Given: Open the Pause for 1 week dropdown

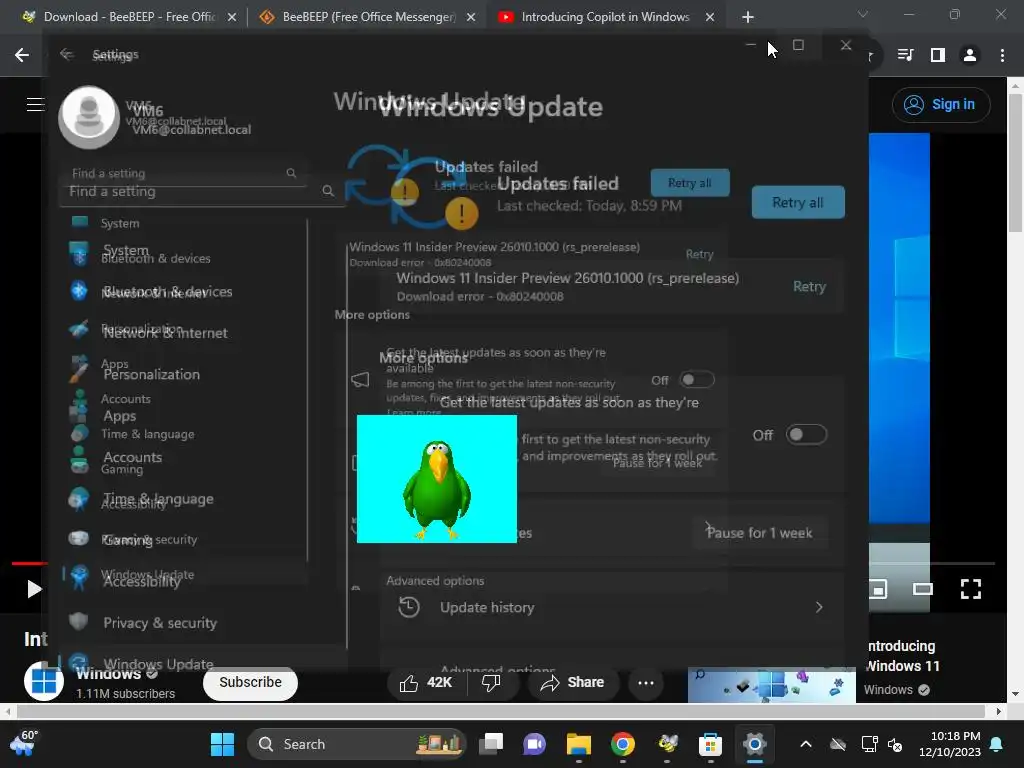Looking at the screenshot, I should 760,533.
